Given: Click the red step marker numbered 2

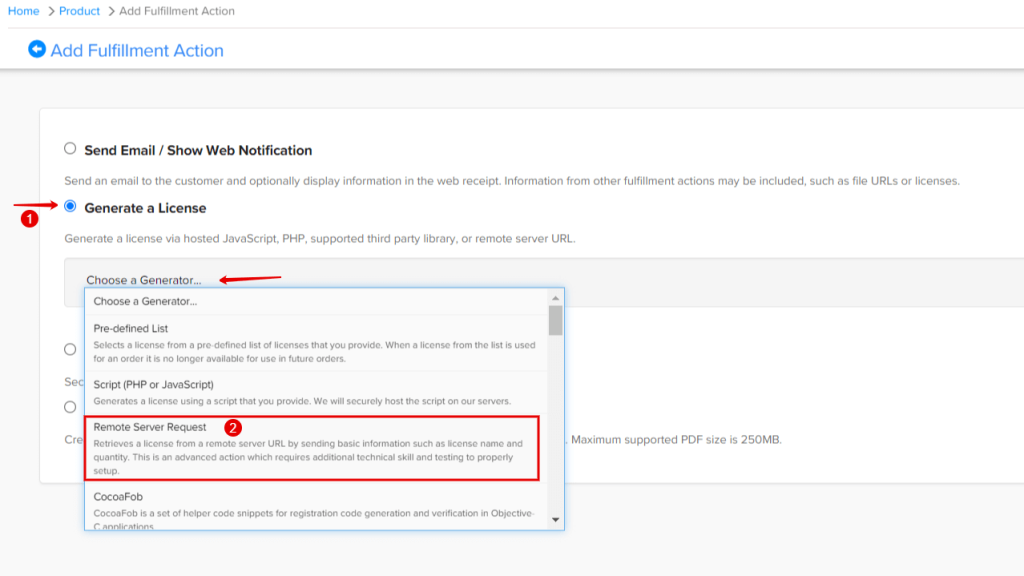Looking at the screenshot, I should point(233,427).
